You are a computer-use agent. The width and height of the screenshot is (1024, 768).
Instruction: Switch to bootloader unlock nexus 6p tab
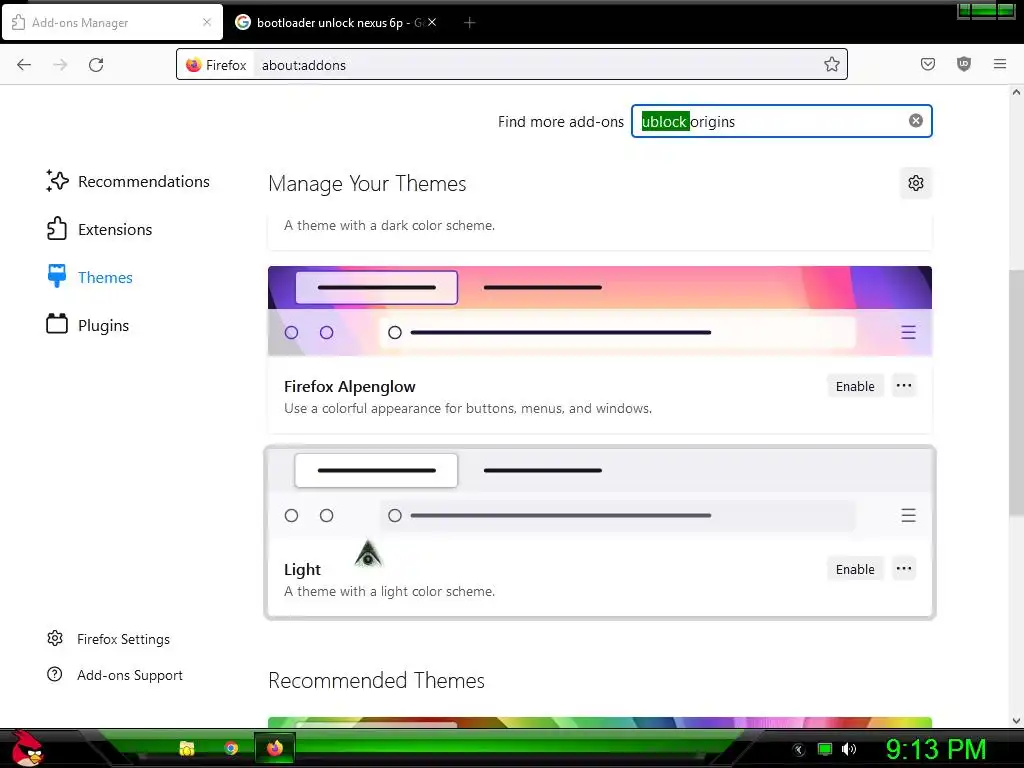pyautogui.click(x=336, y=23)
